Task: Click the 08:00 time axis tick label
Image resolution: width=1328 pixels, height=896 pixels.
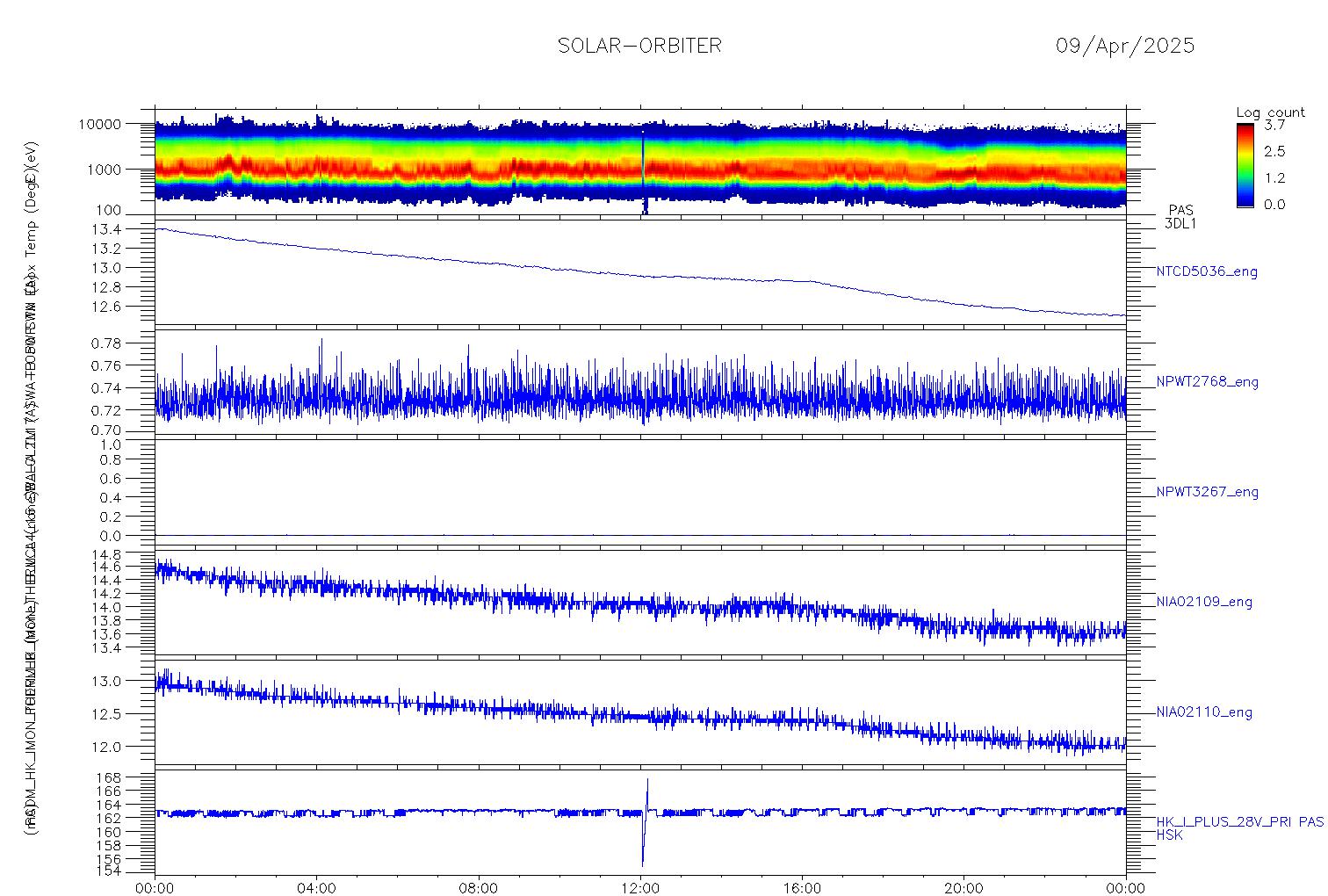Action: [x=479, y=888]
